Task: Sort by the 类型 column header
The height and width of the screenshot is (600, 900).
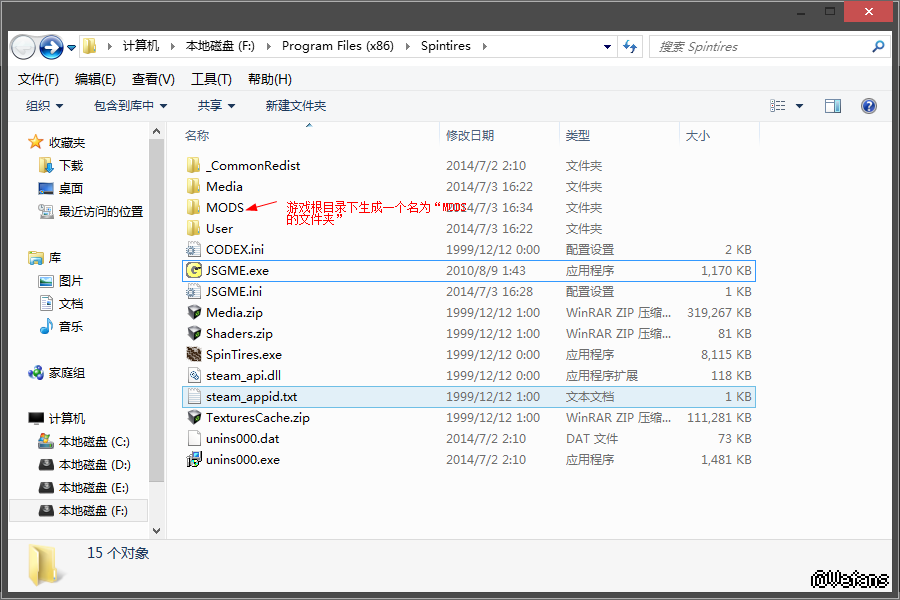Action: point(577,136)
